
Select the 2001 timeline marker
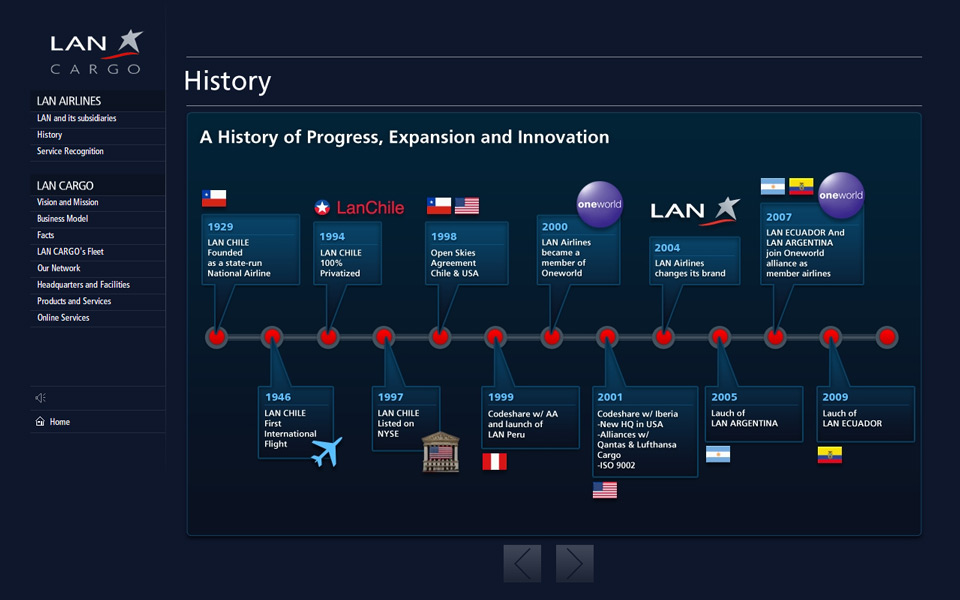coord(607,337)
